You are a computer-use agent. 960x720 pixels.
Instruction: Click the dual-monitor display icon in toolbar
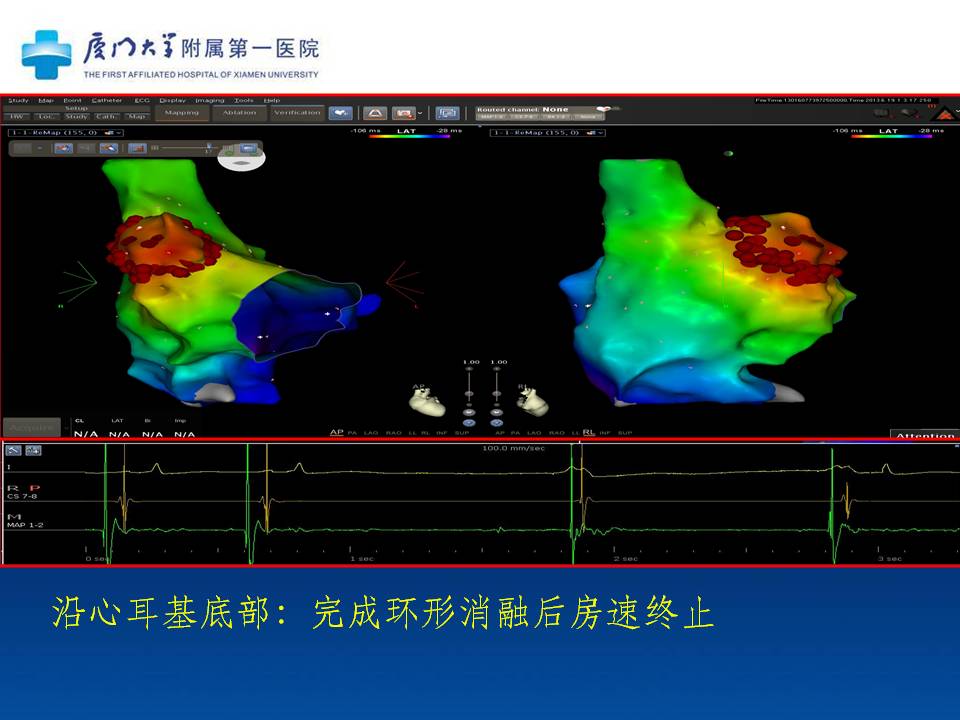(447, 113)
